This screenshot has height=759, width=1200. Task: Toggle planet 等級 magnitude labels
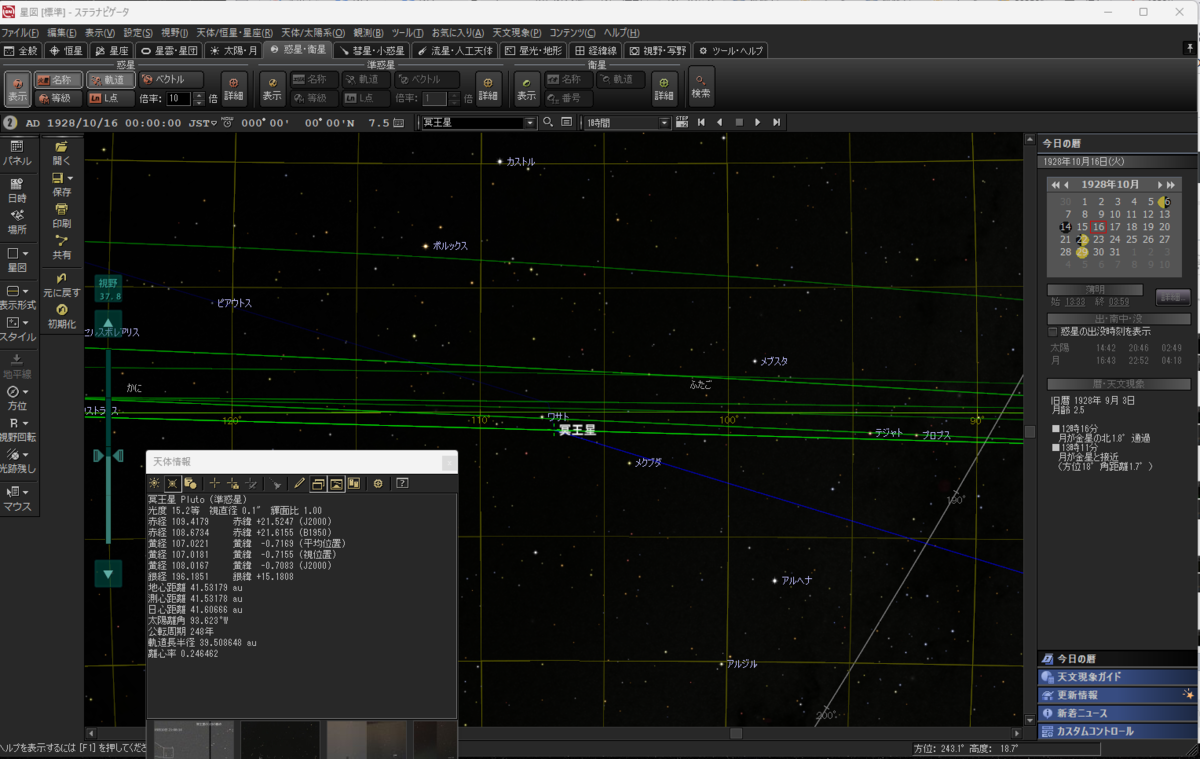(x=58, y=99)
